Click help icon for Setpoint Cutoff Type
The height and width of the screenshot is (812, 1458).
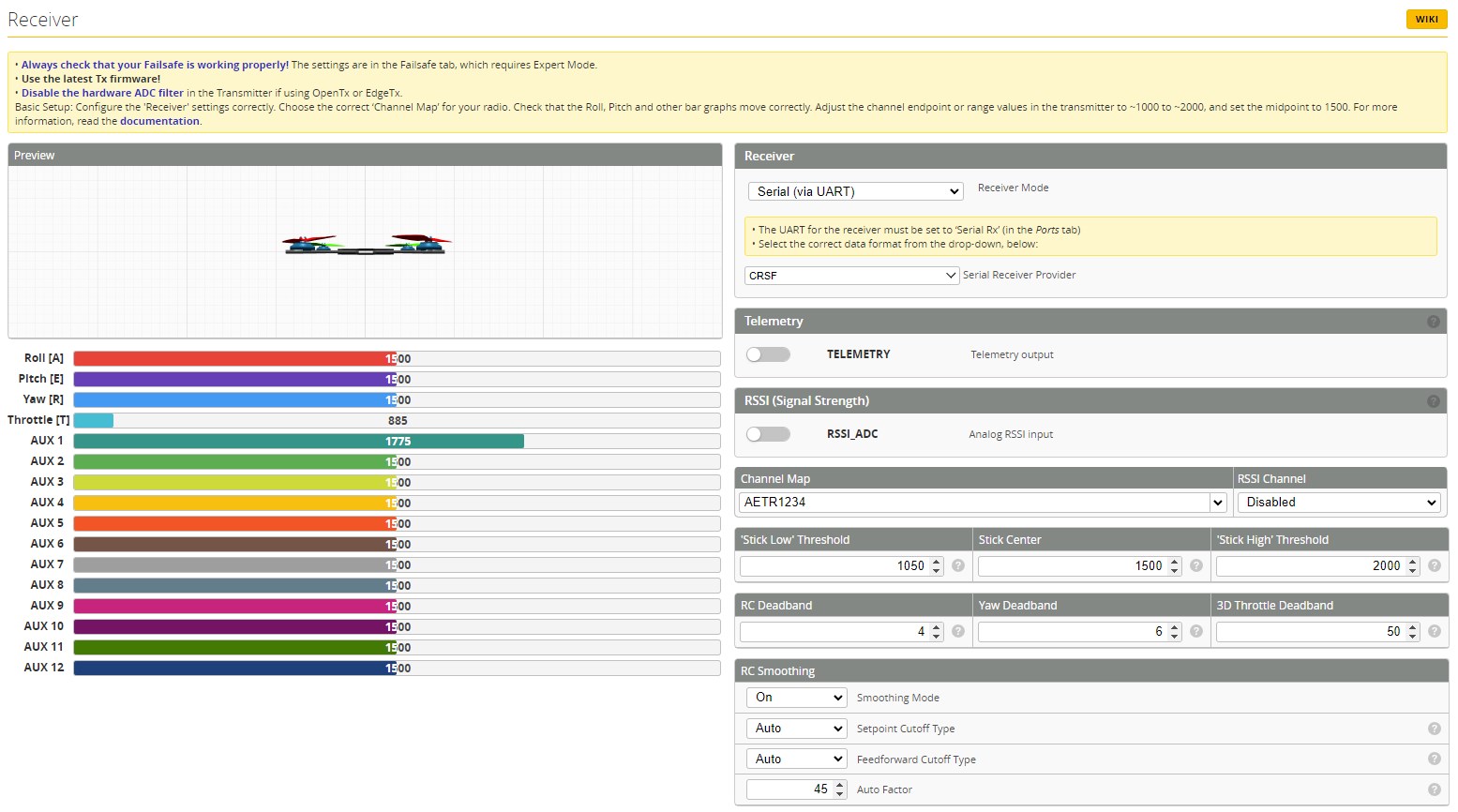coord(1434,729)
